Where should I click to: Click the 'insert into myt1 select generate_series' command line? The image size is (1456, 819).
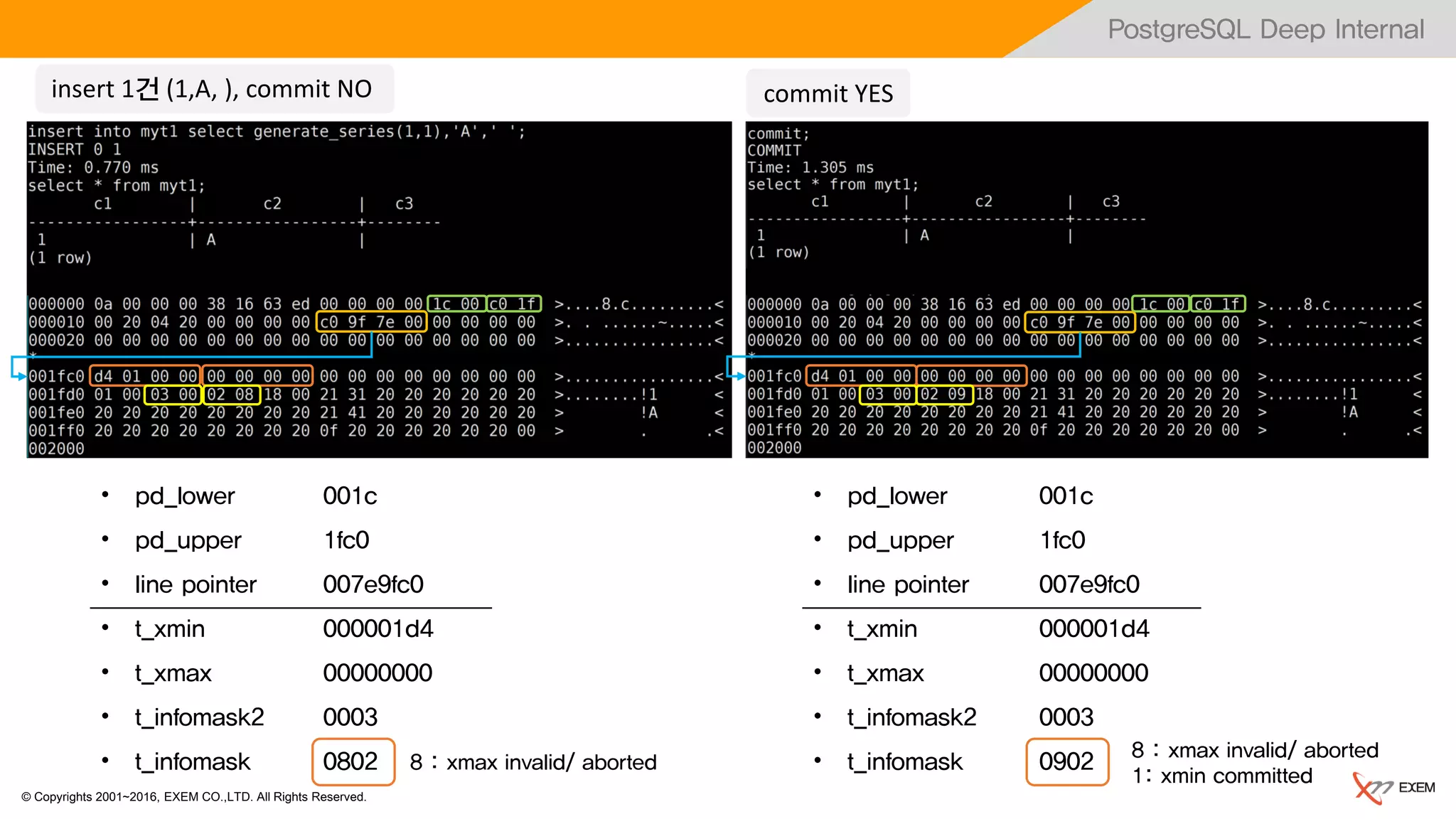[277, 132]
